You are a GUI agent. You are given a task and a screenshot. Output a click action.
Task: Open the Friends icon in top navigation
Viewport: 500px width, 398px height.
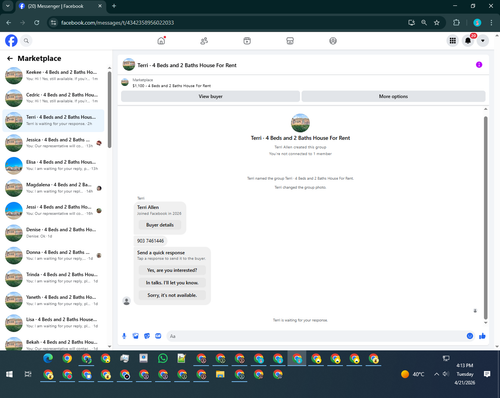pyautogui.click(x=204, y=41)
